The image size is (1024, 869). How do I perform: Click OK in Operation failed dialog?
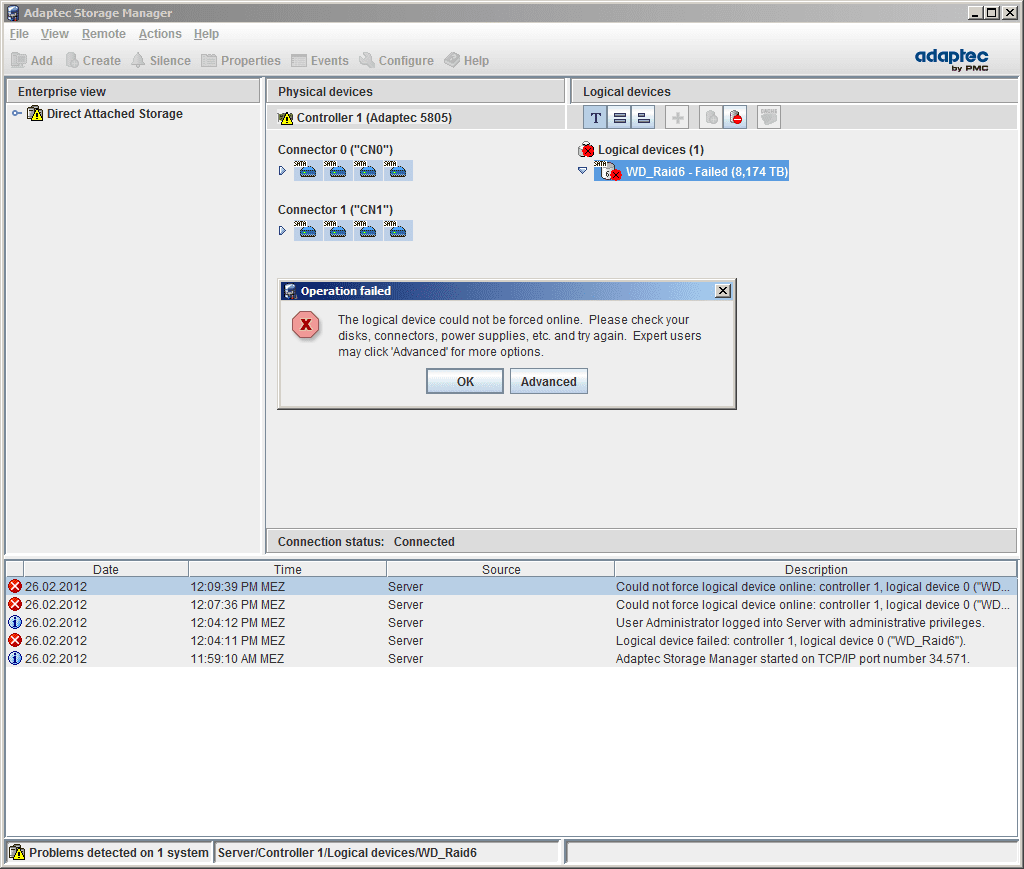pyautogui.click(x=465, y=381)
